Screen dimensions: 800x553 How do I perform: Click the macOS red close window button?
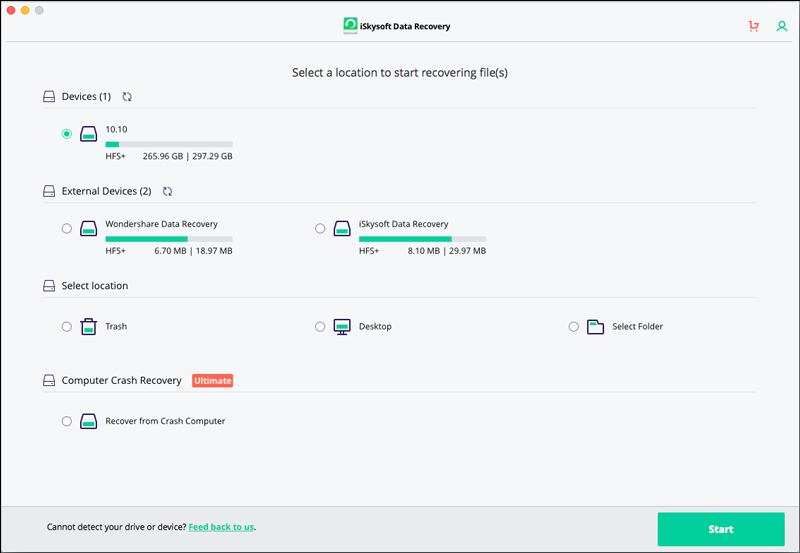[11, 10]
